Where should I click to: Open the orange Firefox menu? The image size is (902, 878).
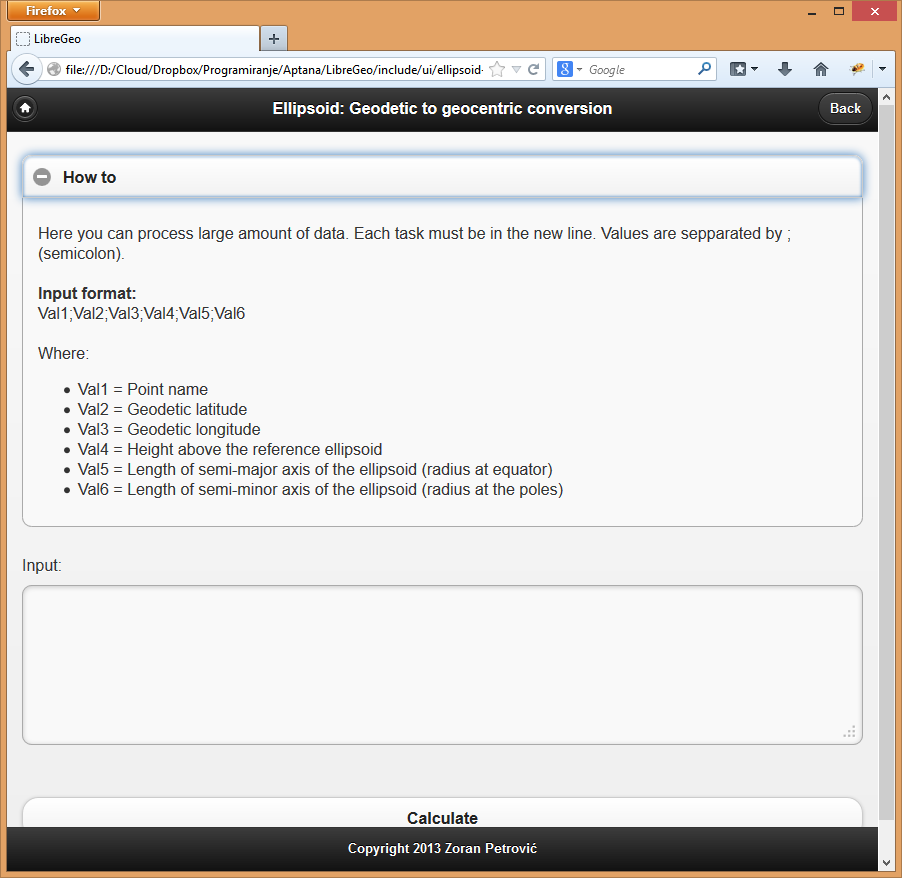[52, 11]
